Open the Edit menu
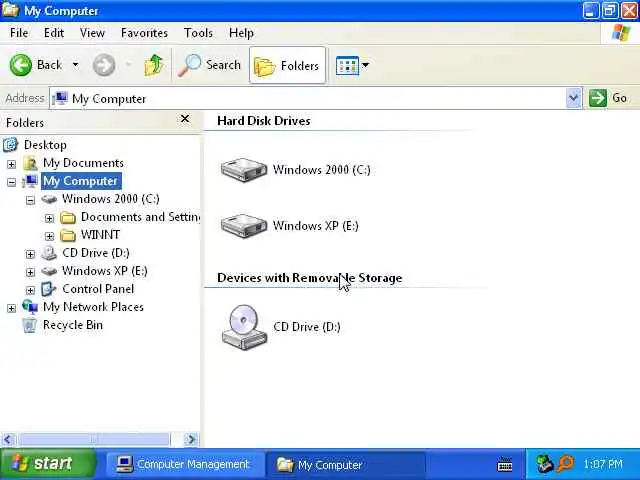640x480 pixels. point(54,33)
